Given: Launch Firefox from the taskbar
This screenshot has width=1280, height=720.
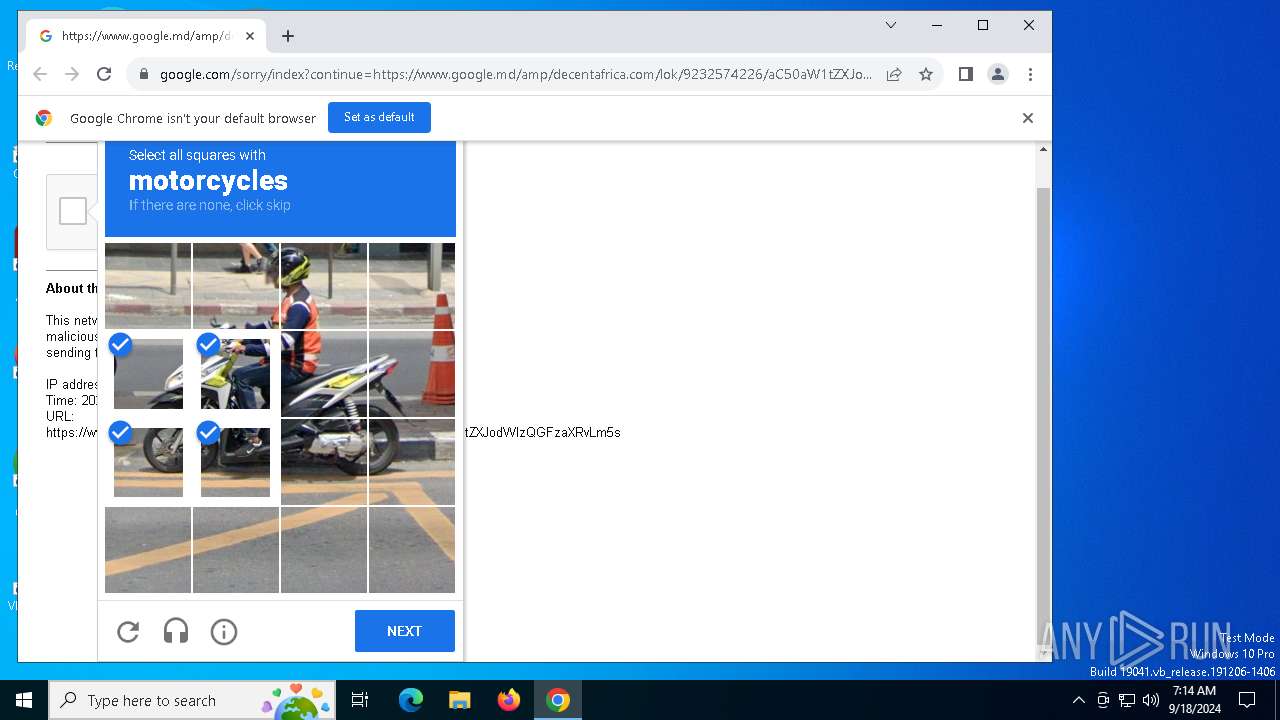Looking at the screenshot, I should (509, 700).
